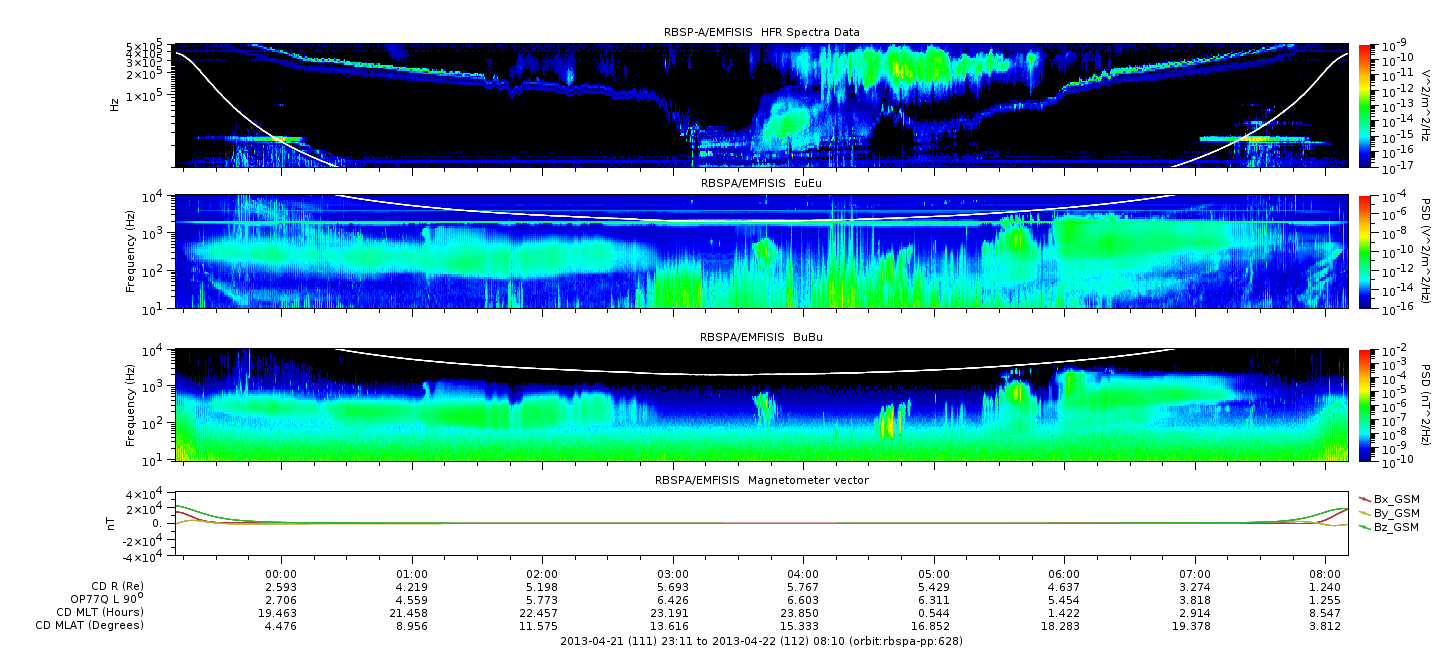Screen dimensions: 1447x658
Task: Click the RBSPA/EMFISIS BuBu panel title
Action: click(x=761, y=338)
